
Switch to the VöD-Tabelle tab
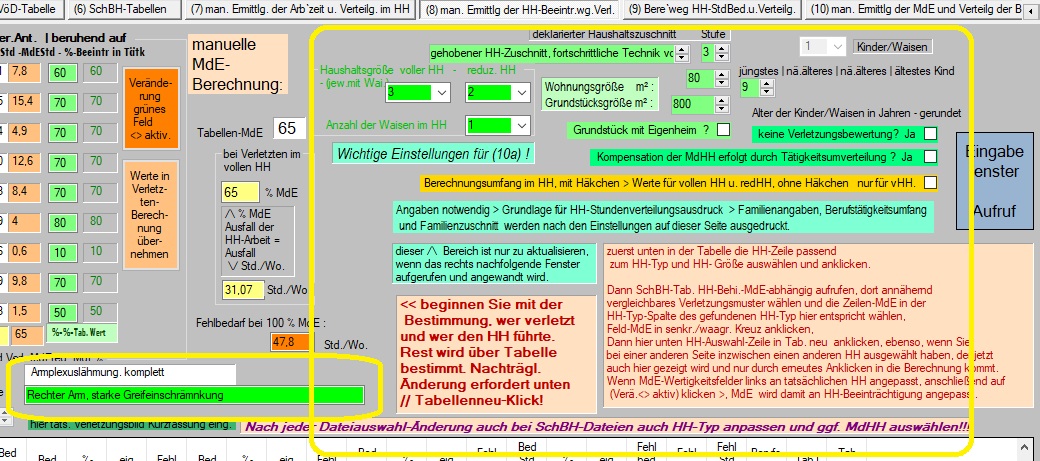click(x=32, y=9)
